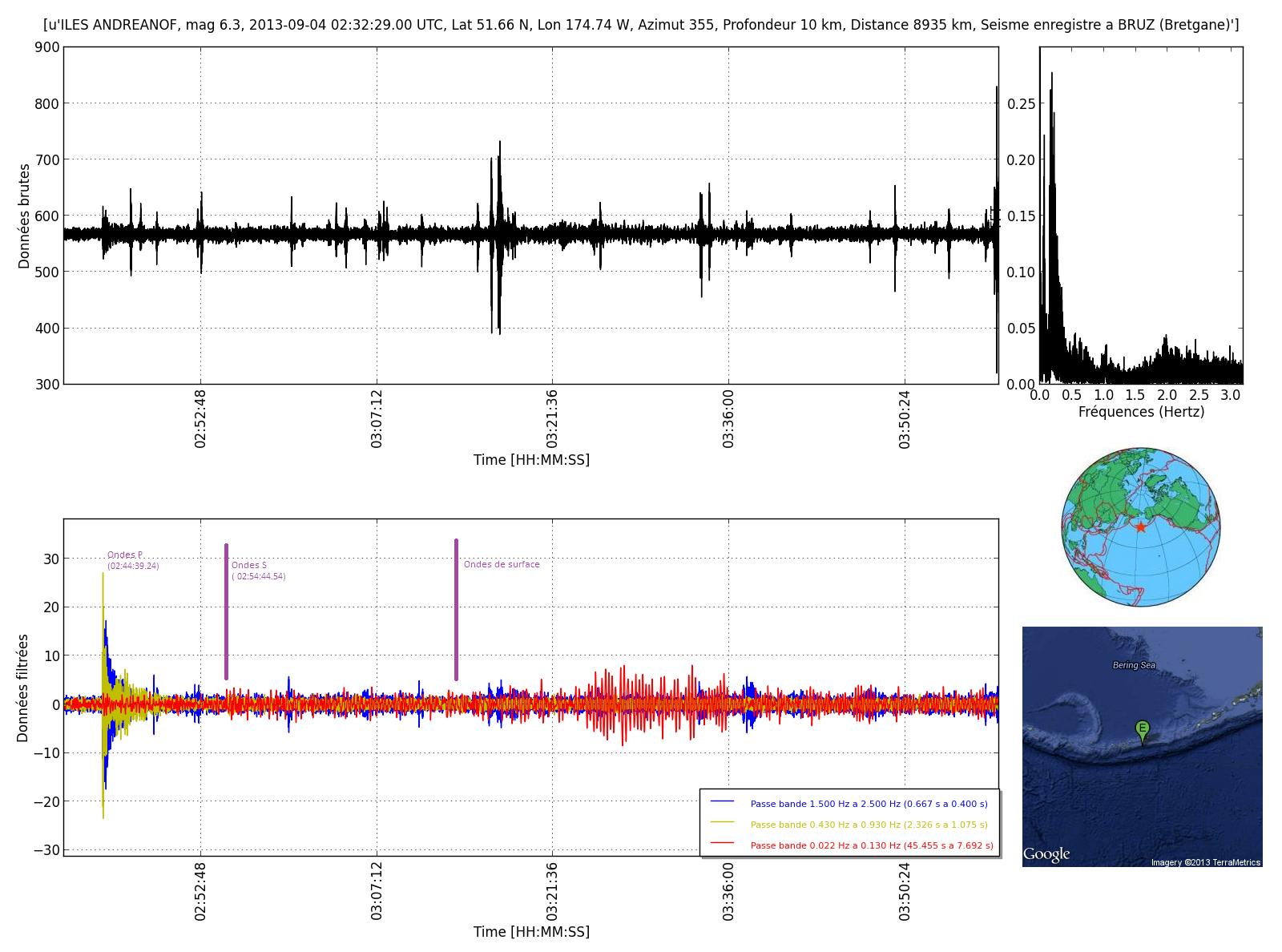
Task: Click the 03:21:36 tick on the raw data plot
Action: [552, 418]
